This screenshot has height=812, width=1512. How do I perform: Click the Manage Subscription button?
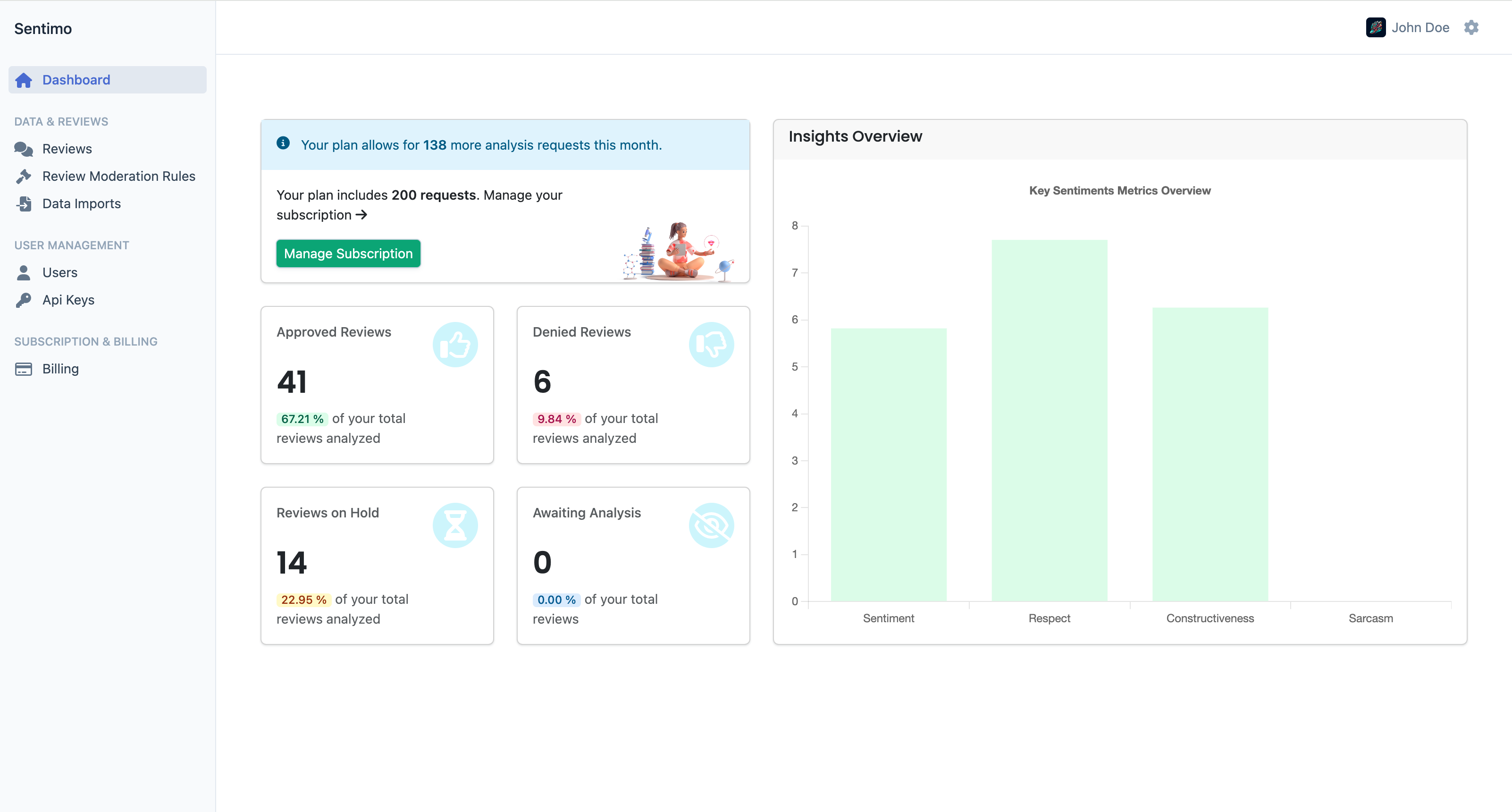[348, 253]
